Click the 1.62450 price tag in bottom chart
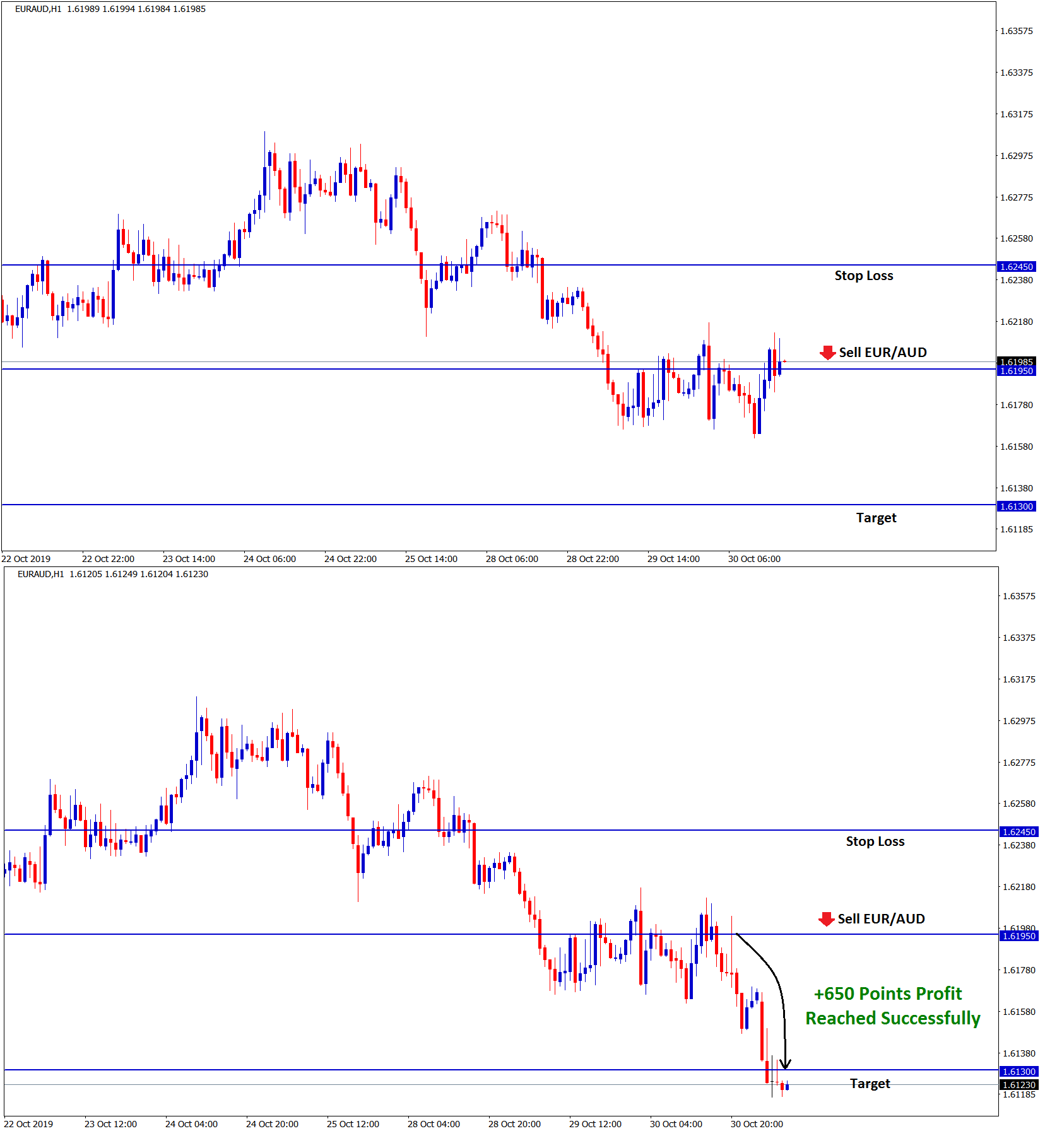1045x1148 pixels. pyautogui.click(x=1018, y=832)
